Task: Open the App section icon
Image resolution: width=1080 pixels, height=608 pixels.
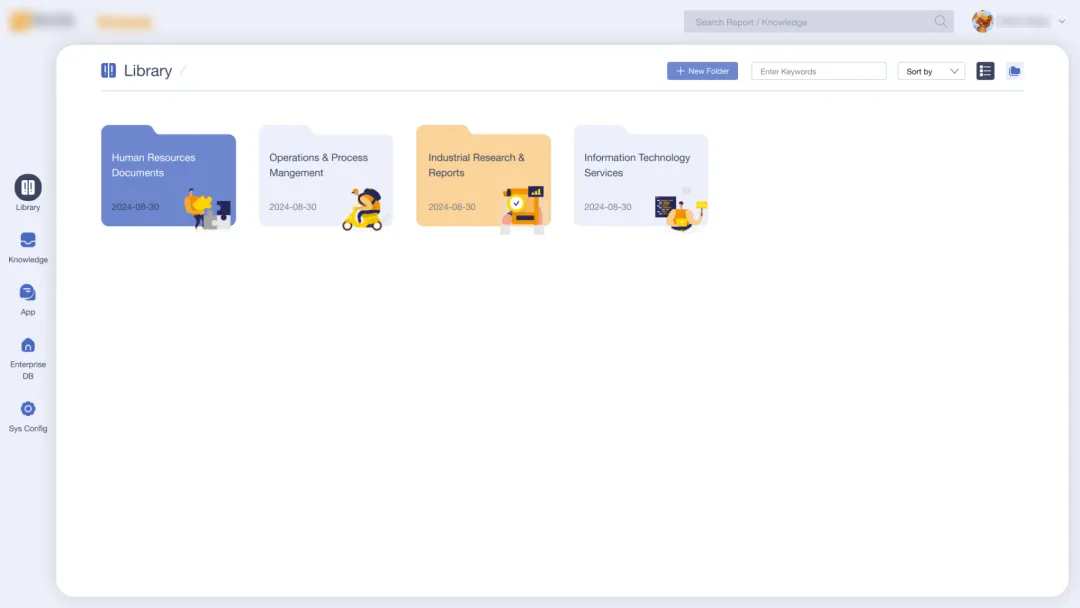Action: pos(28,292)
